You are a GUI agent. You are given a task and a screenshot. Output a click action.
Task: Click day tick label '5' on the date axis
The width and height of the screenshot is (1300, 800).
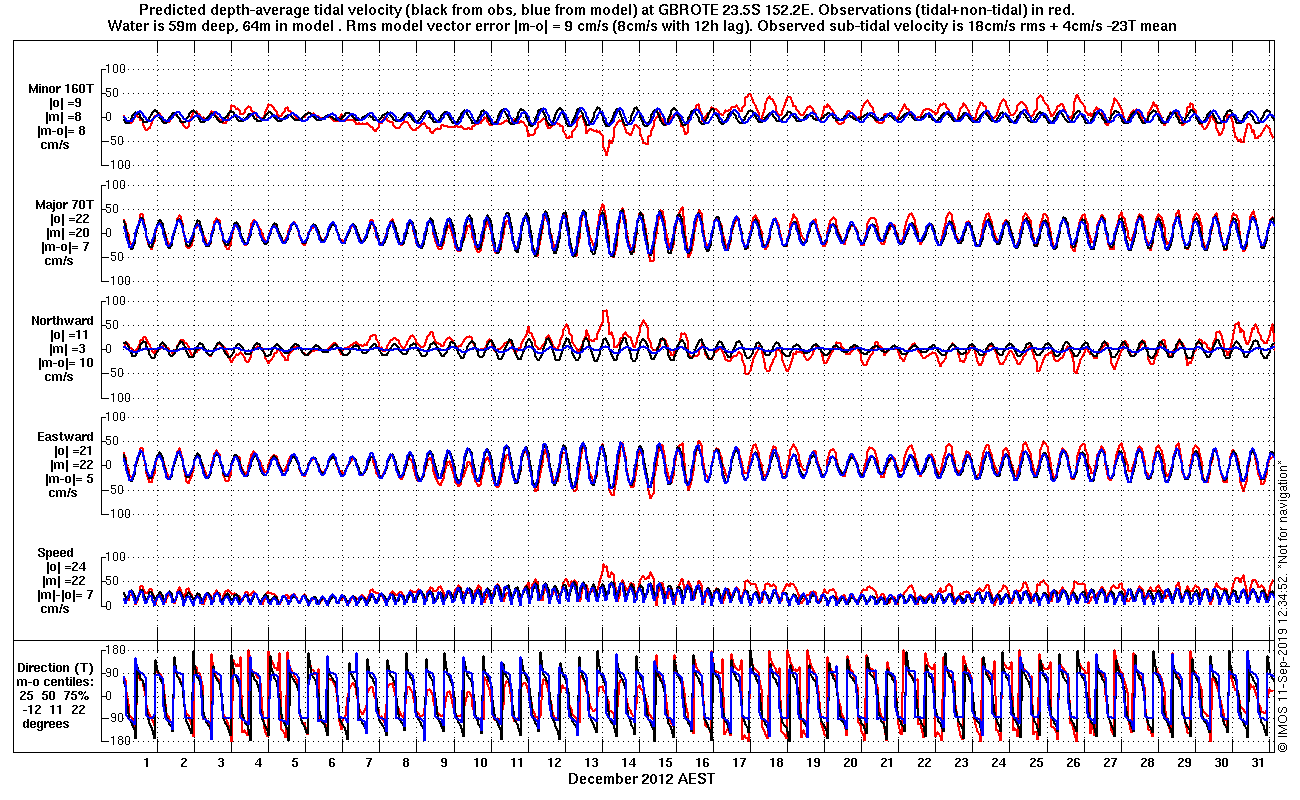(294, 763)
